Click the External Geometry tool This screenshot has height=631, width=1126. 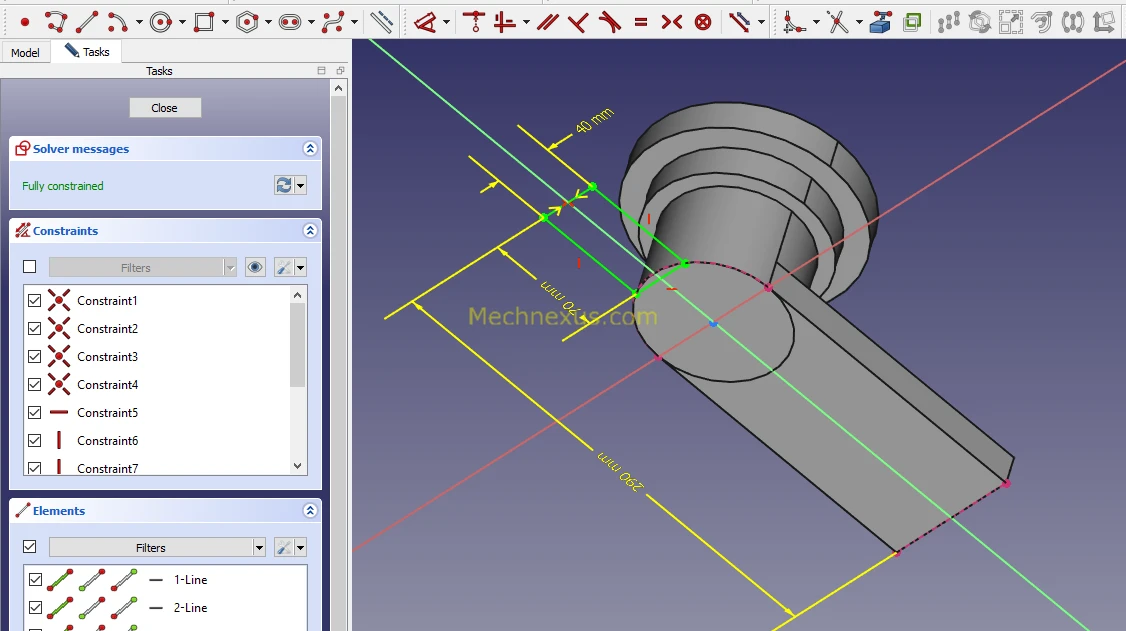pyautogui.click(x=880, y=21)
